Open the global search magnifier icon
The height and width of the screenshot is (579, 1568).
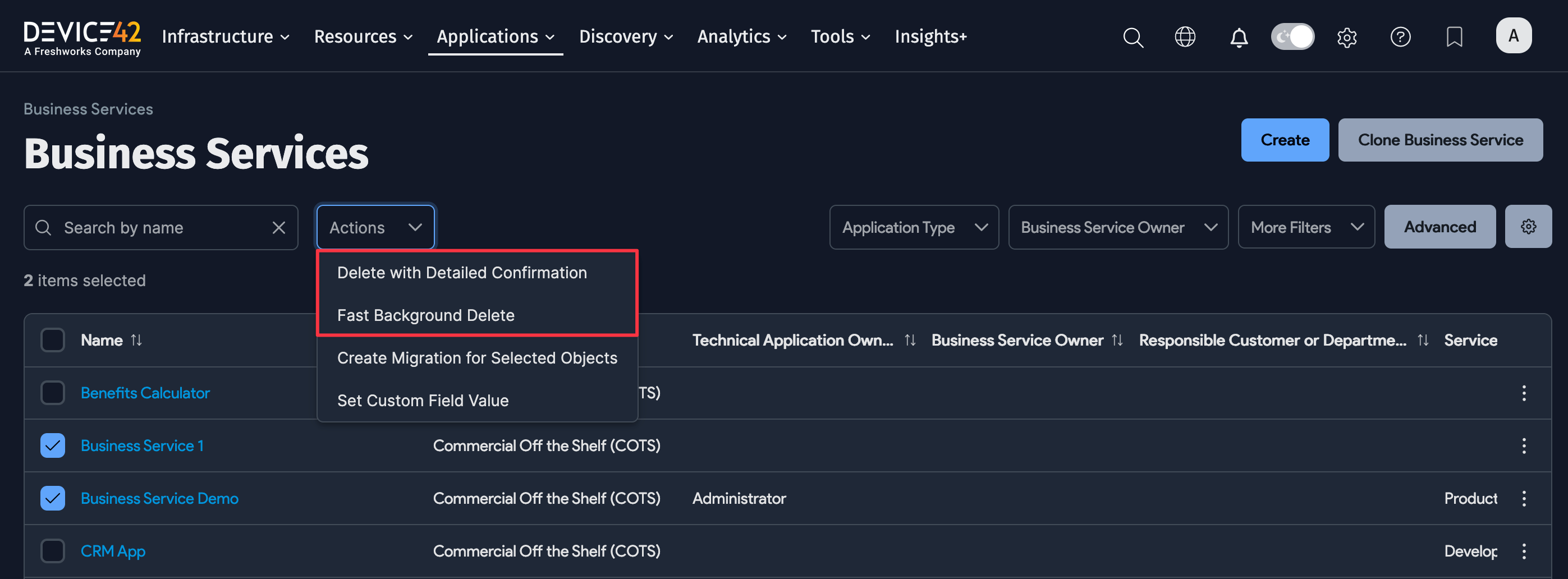(x=1132, y=37)
